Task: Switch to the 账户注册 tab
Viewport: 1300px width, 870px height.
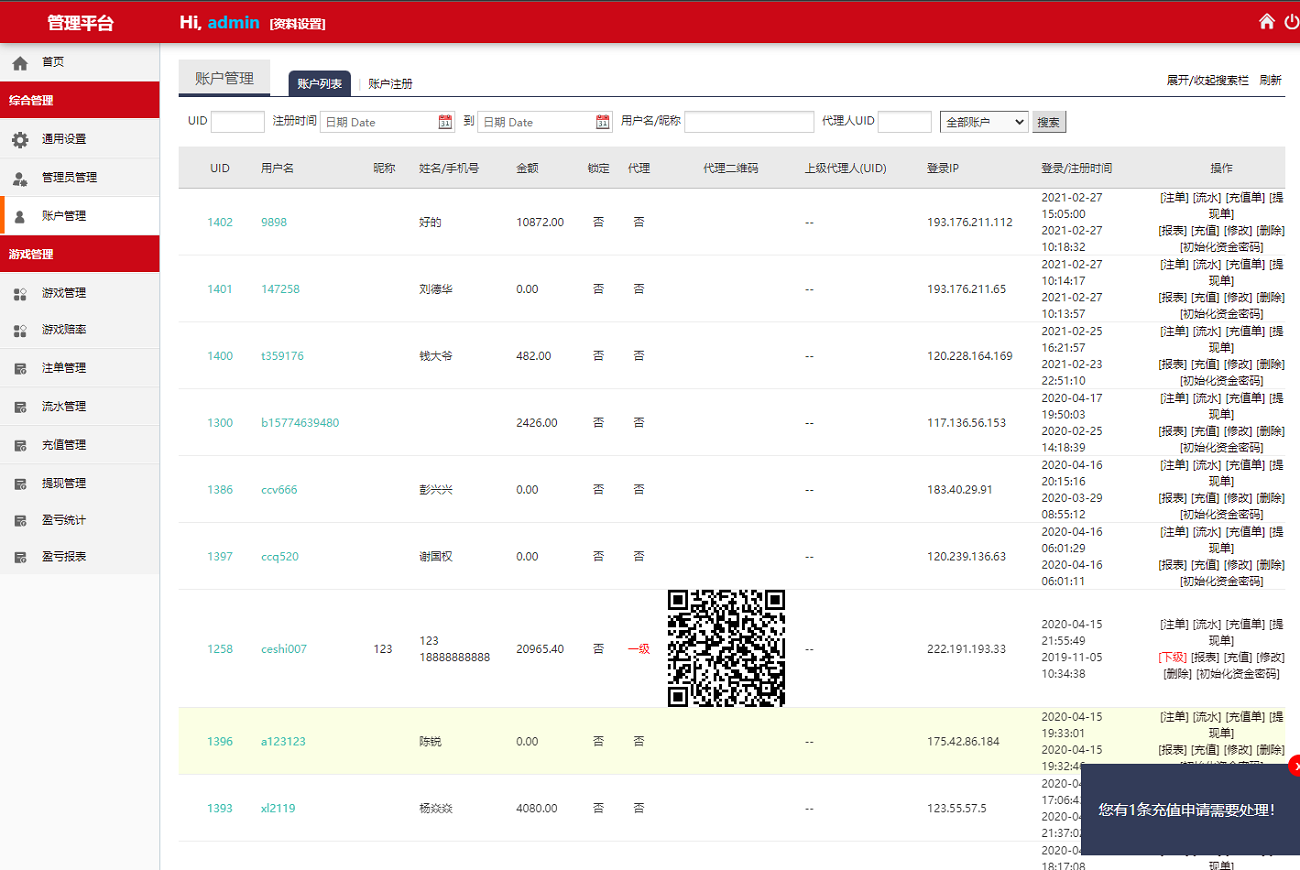Action: click(x=390, y=84)
